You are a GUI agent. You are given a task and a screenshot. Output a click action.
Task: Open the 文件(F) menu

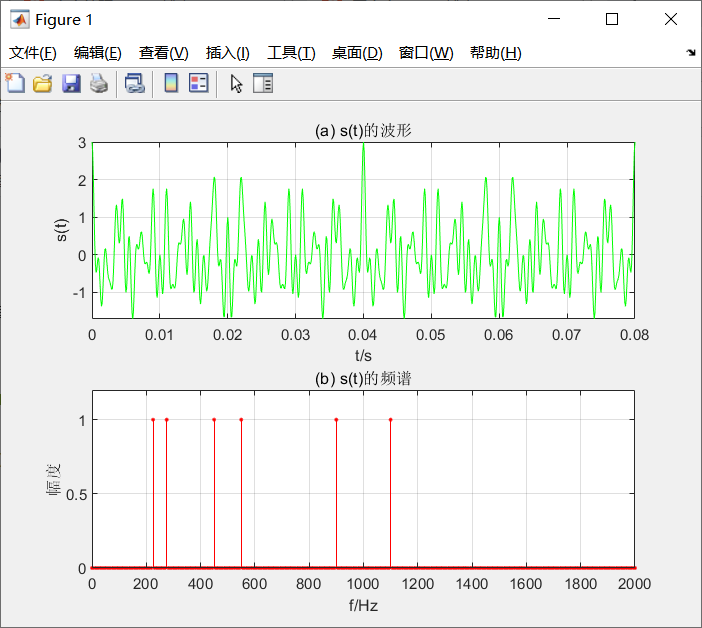click(33, 53)
